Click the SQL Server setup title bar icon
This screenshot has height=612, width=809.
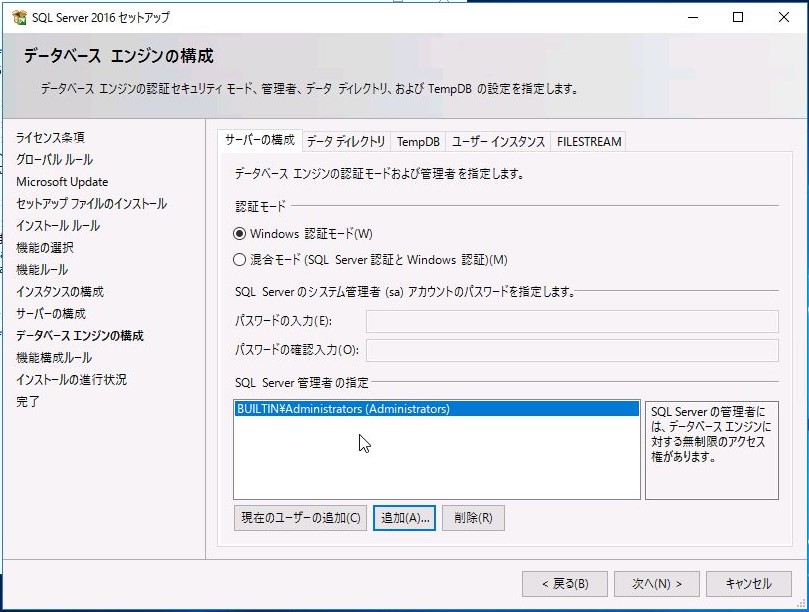point(20,17)
